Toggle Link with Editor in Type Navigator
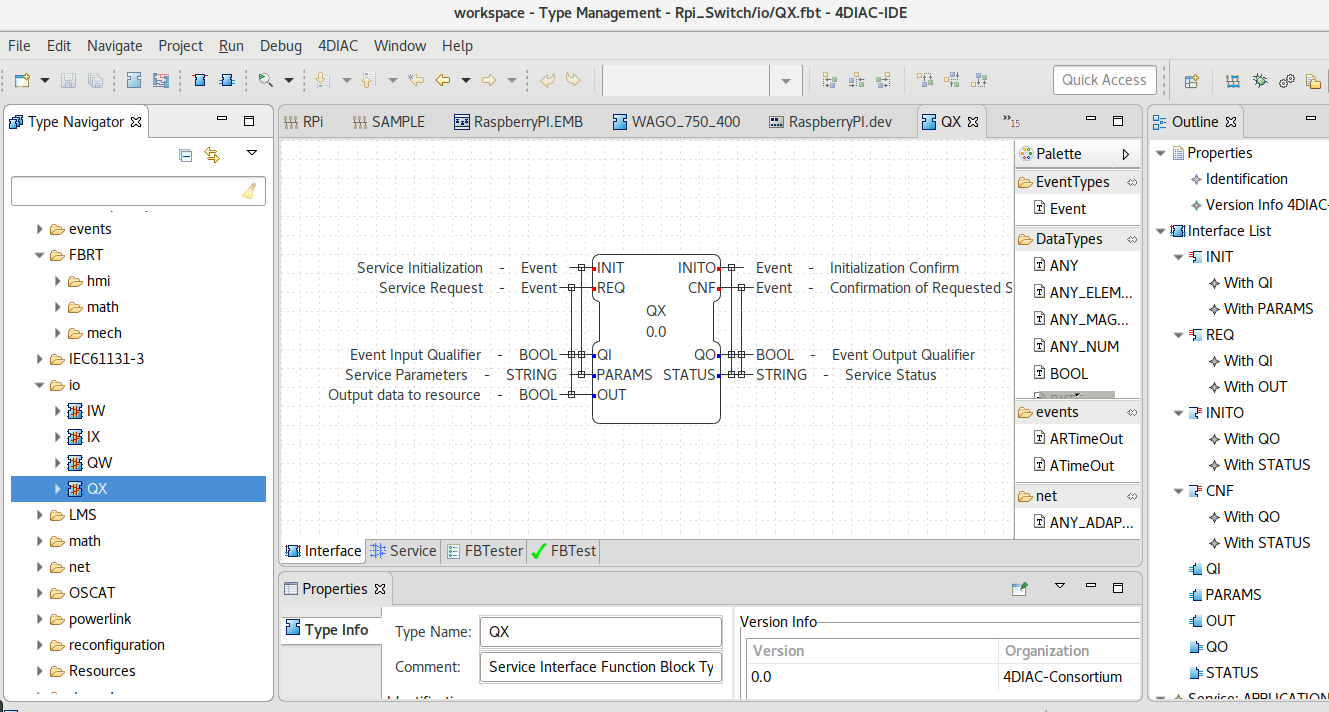This screenshot has width=1329, height=712. (211, 154)
